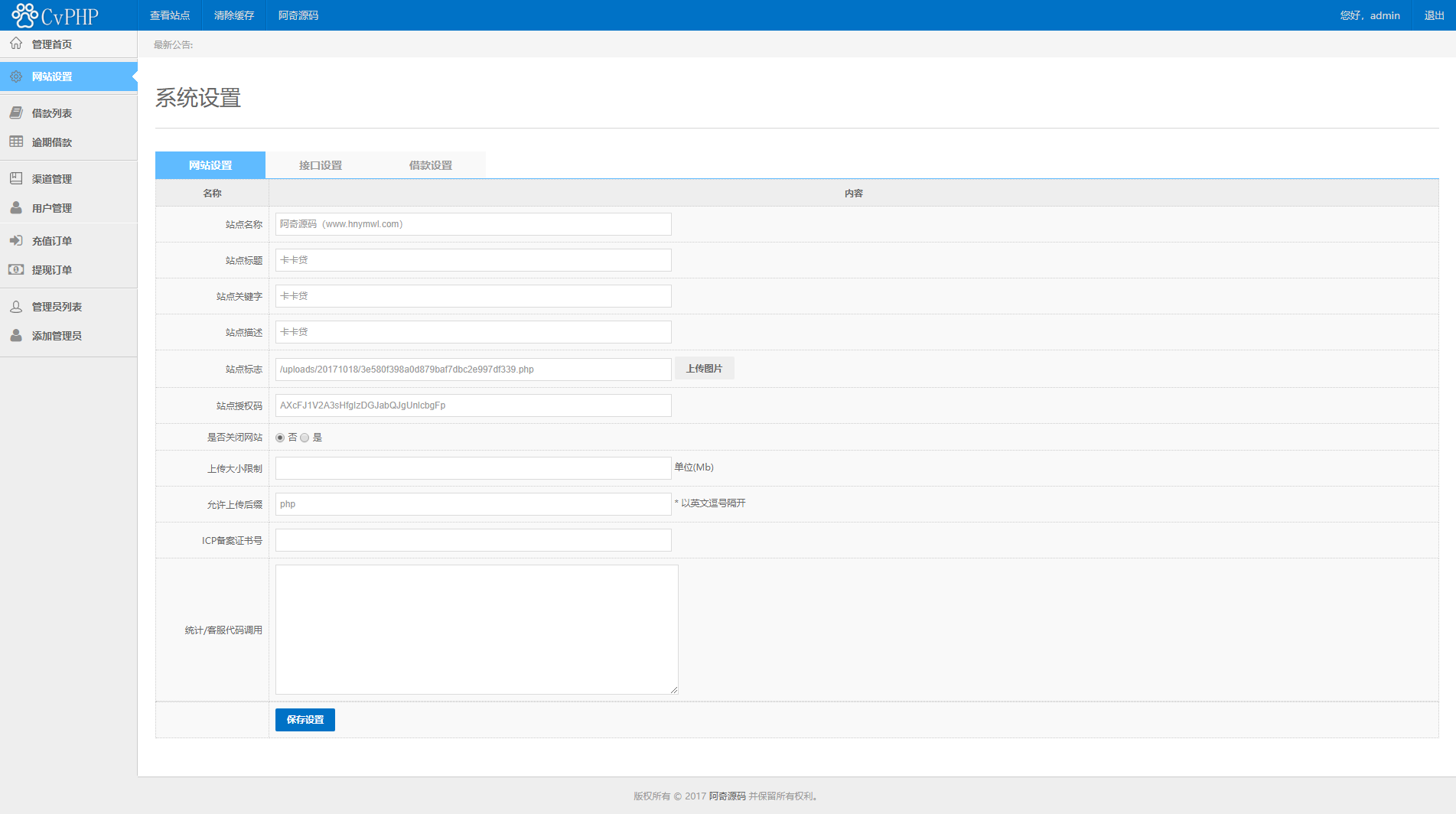Click in the 统计/客服代码调用 textarea

point(477,630)
